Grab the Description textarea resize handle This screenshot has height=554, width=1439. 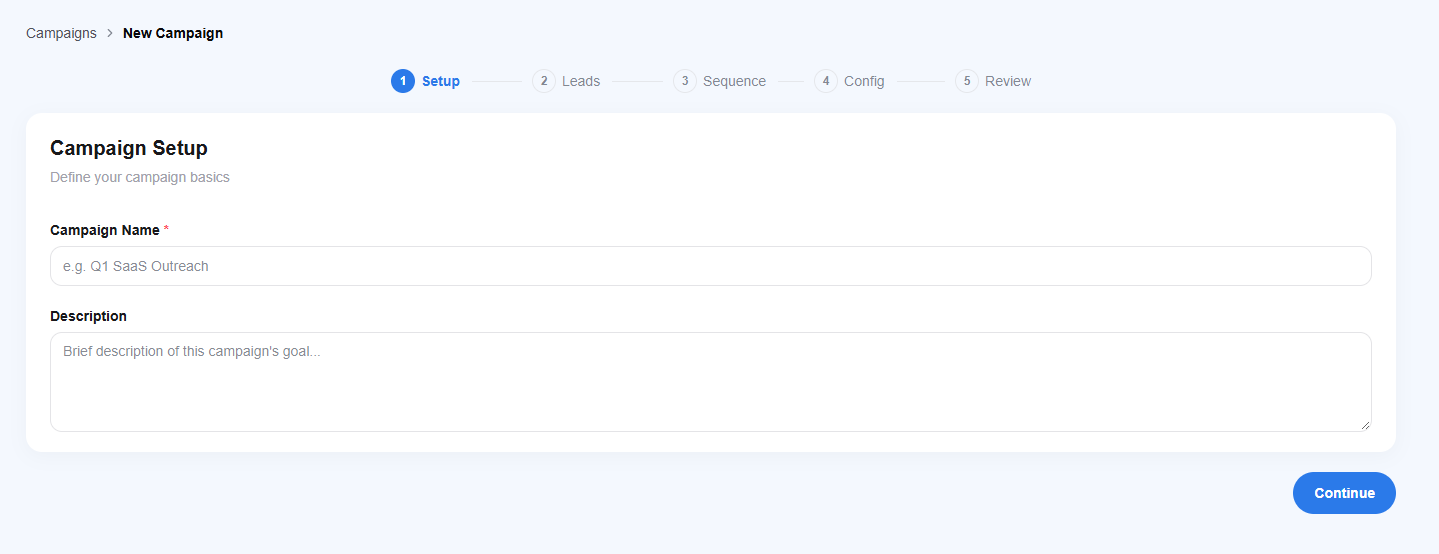1365,425
